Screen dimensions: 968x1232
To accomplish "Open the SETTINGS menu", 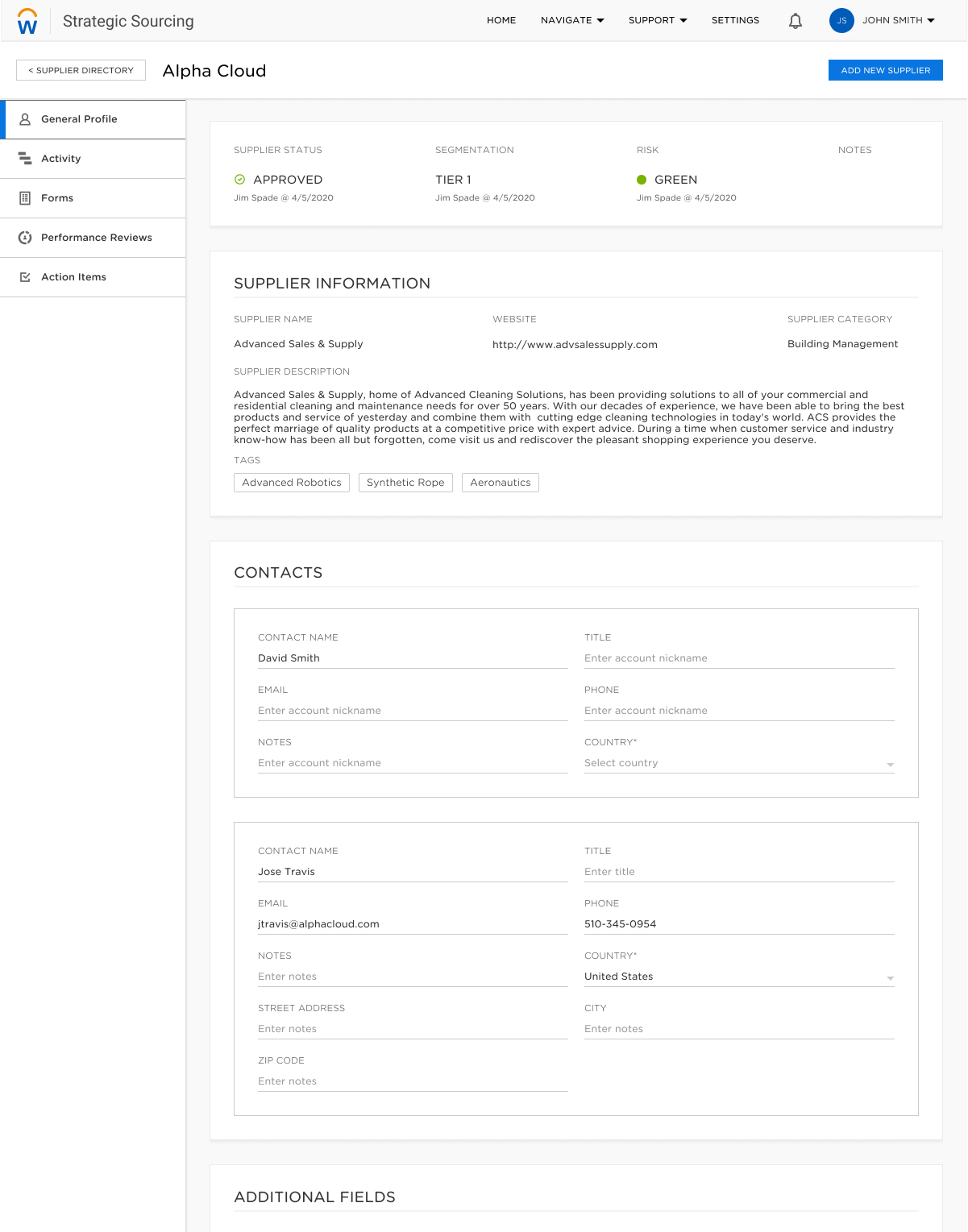I will coord(734,20).
